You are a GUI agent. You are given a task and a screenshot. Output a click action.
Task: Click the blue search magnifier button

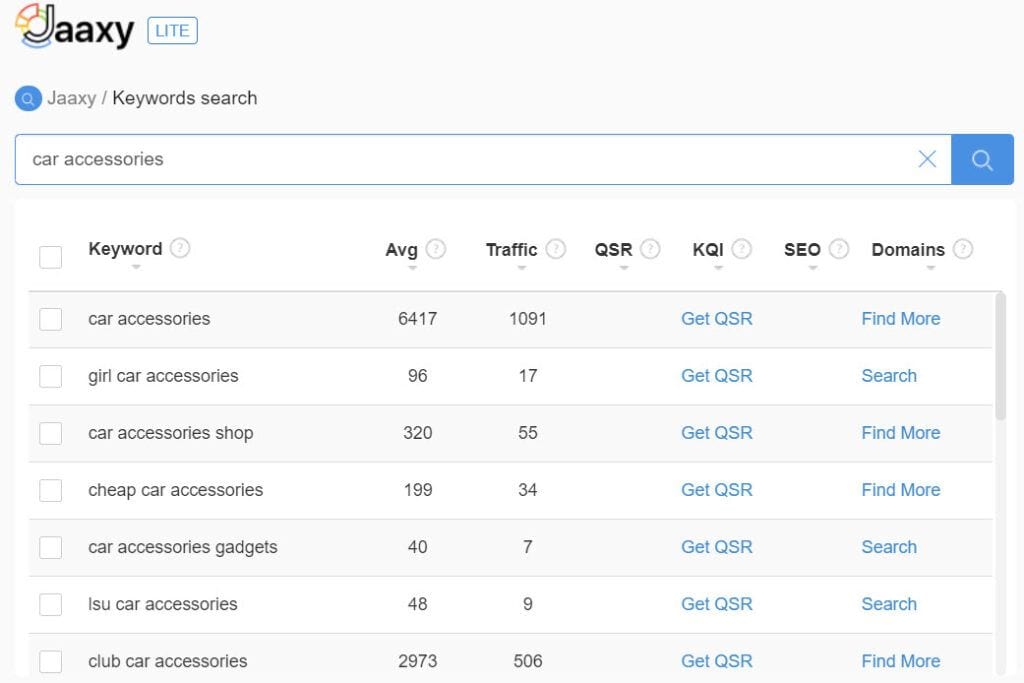pos(981,160)
